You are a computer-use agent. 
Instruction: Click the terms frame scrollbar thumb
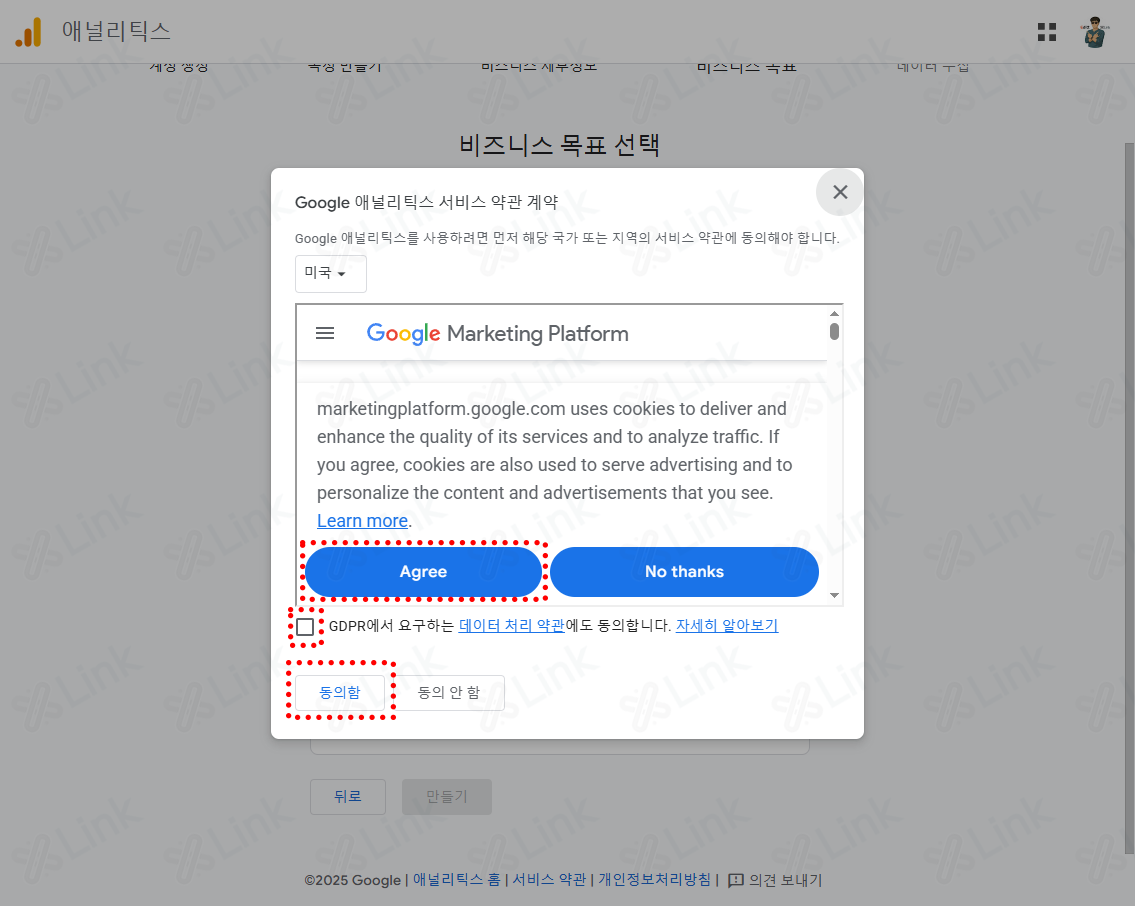[x=835, y=331]
